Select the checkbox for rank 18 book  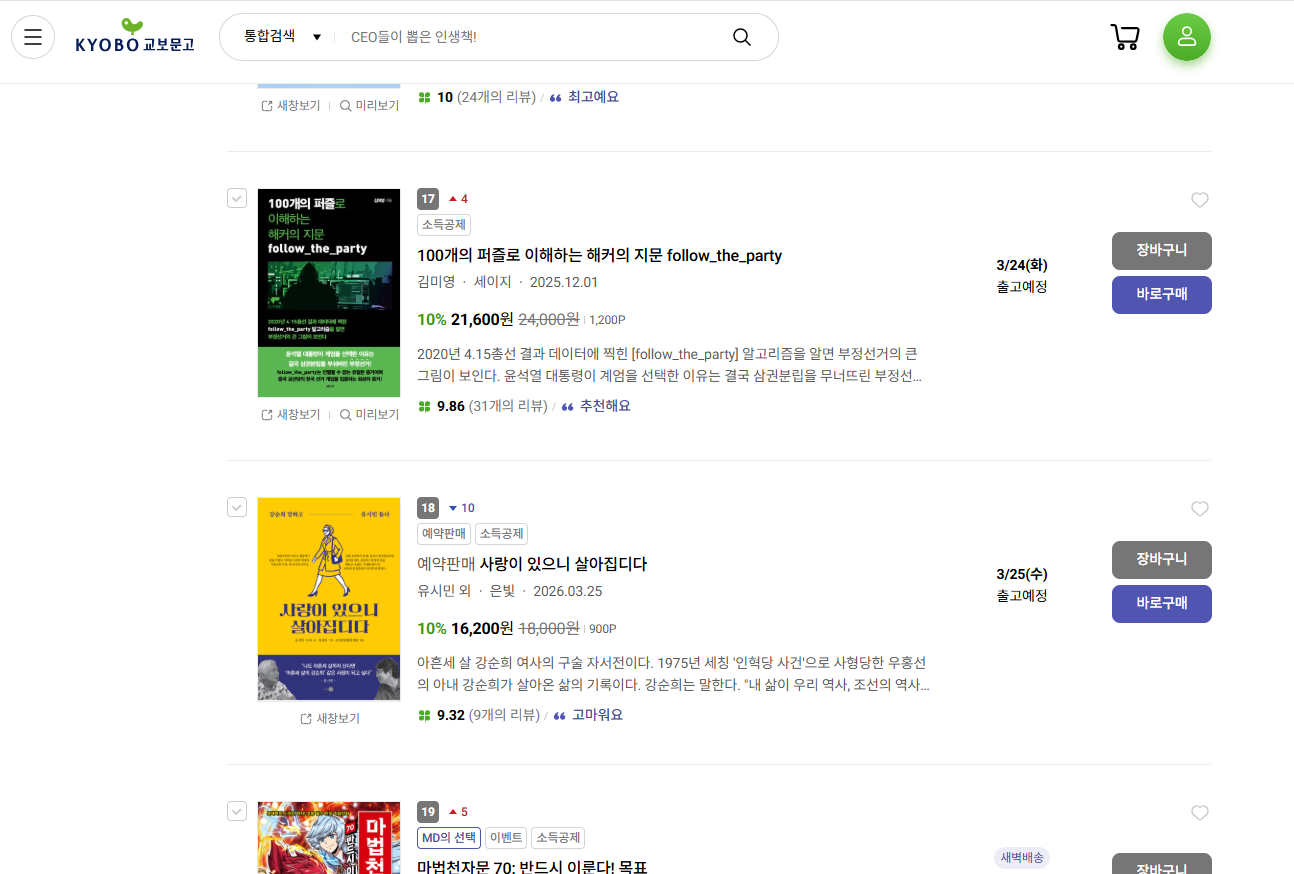(x=237, y=507)
